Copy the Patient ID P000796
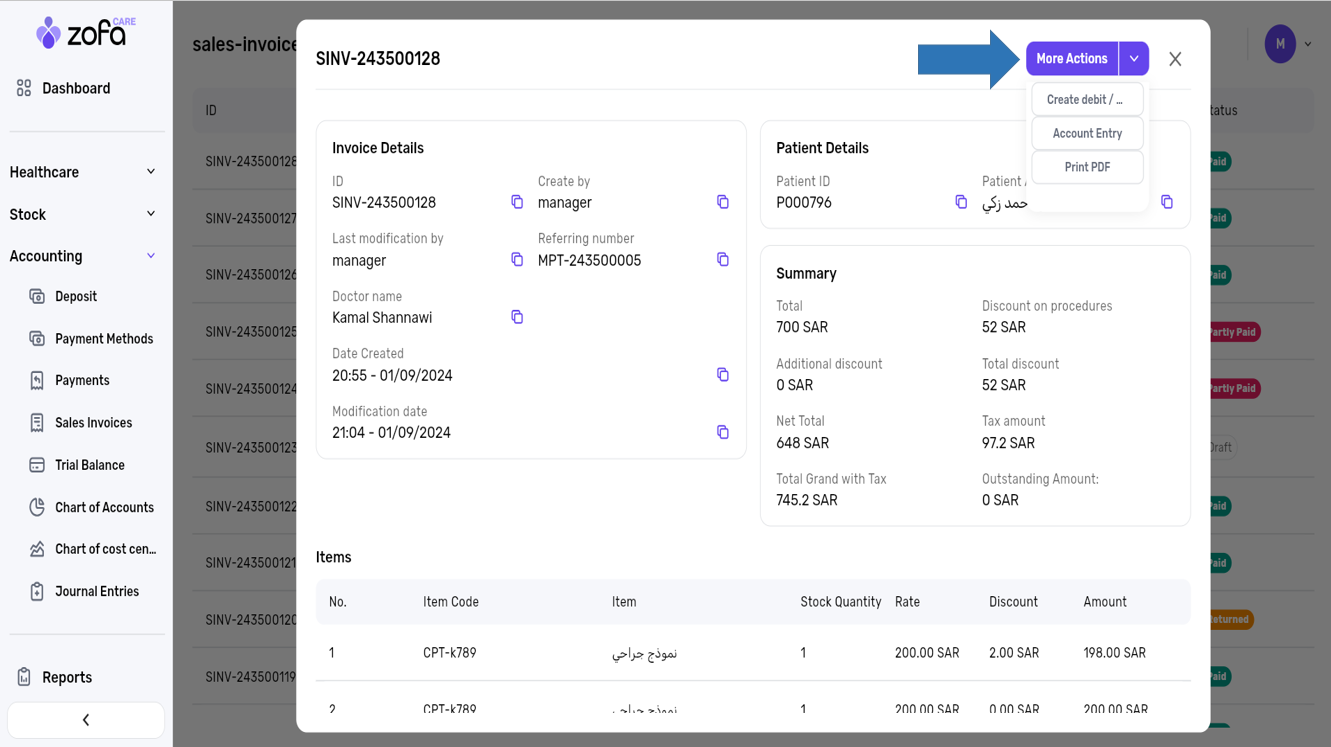The image size is (1331, 747). point(961,202)
